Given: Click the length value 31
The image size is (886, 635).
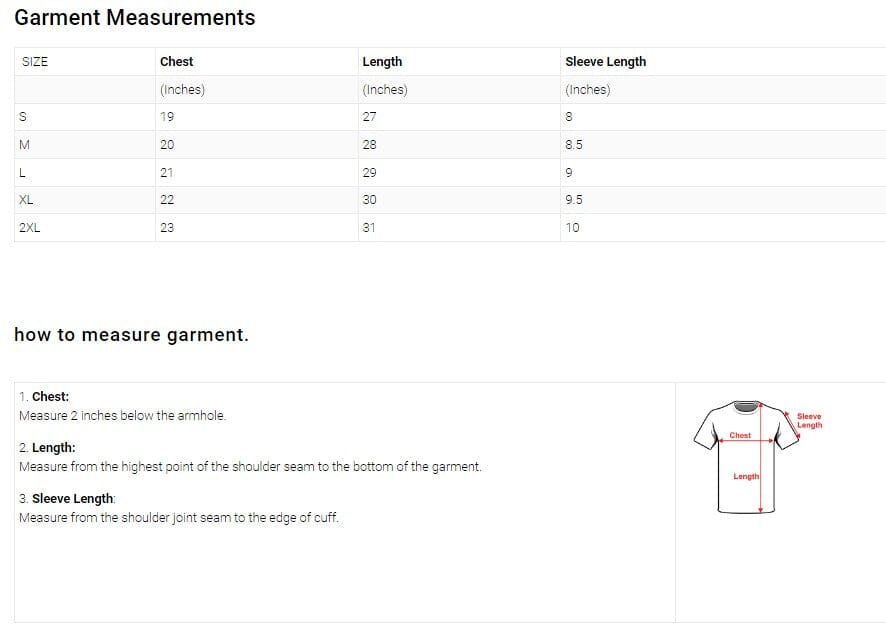Looking at the screenshot, I should coord(369,227).
